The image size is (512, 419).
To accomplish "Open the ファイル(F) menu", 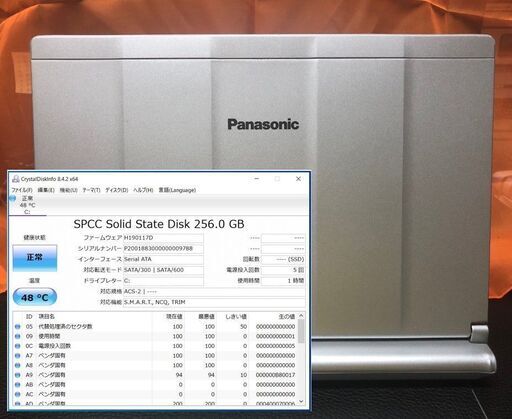I will coord(22,190).
